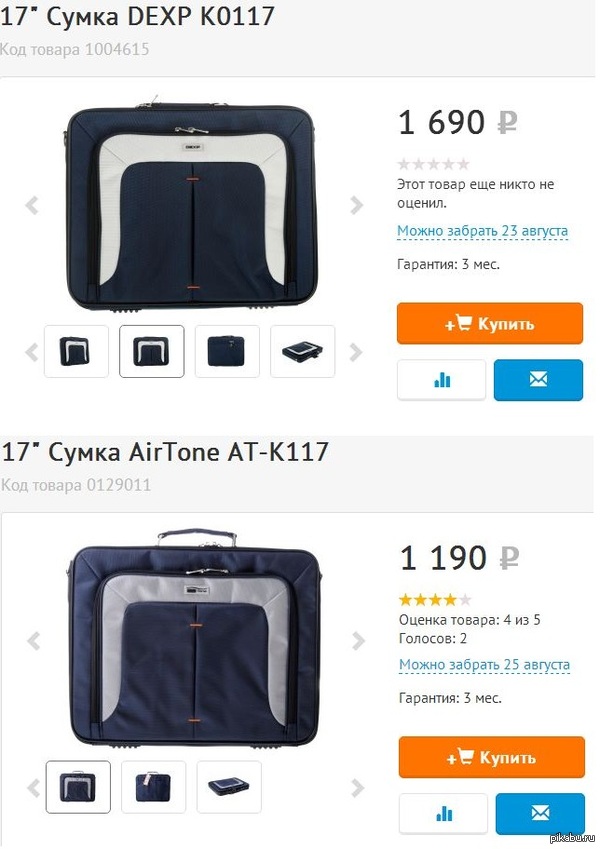Show previous main image of AirTone bag

tap(32, 640)
